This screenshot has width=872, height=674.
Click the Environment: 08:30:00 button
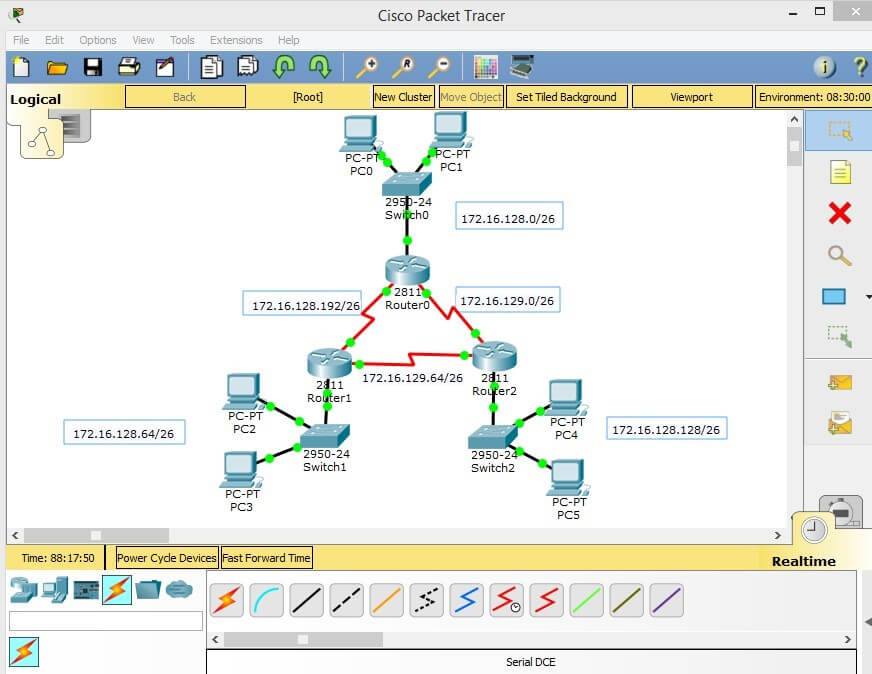pos(814,97)
